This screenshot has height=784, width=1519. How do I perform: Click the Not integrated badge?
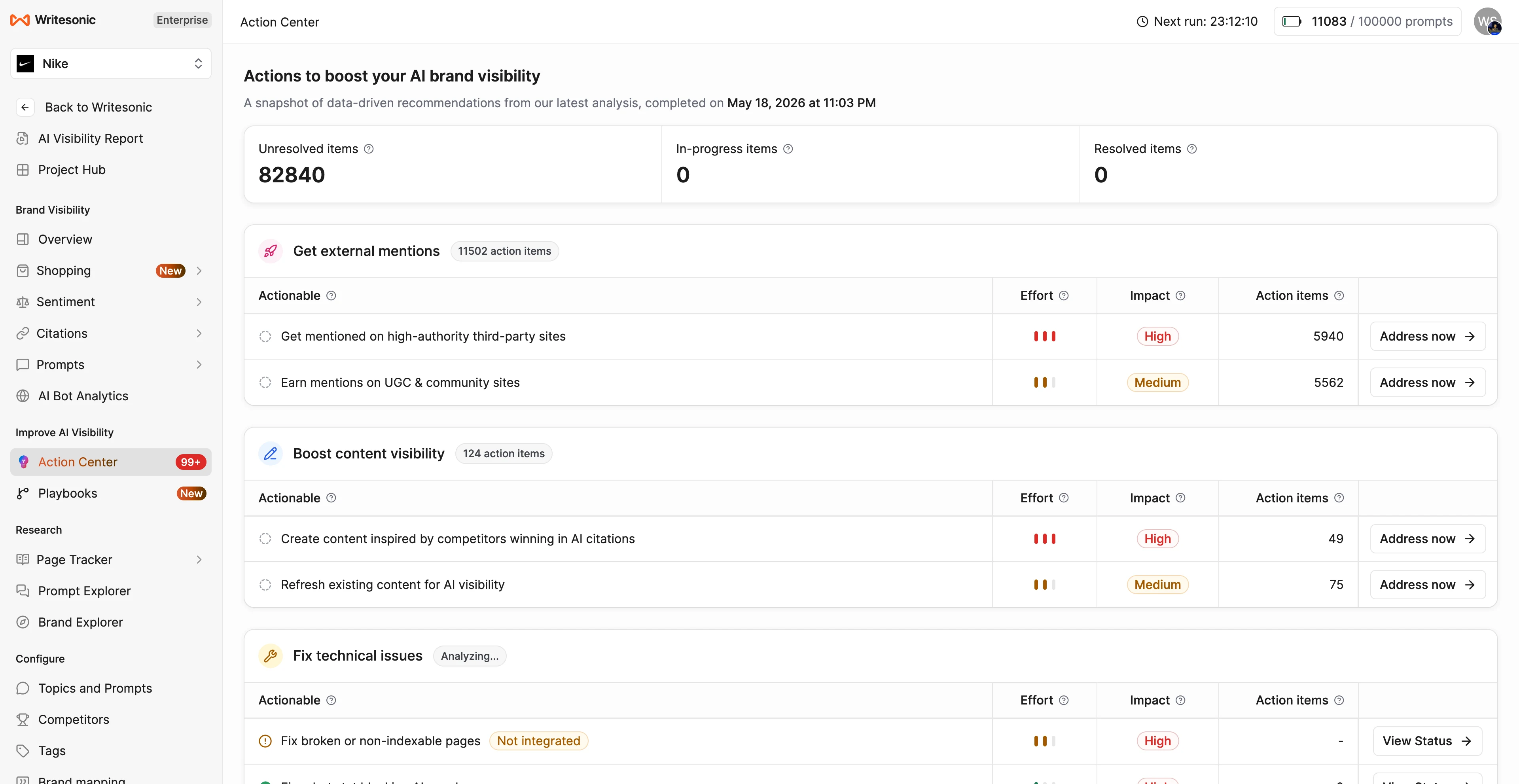coord(538,741)
